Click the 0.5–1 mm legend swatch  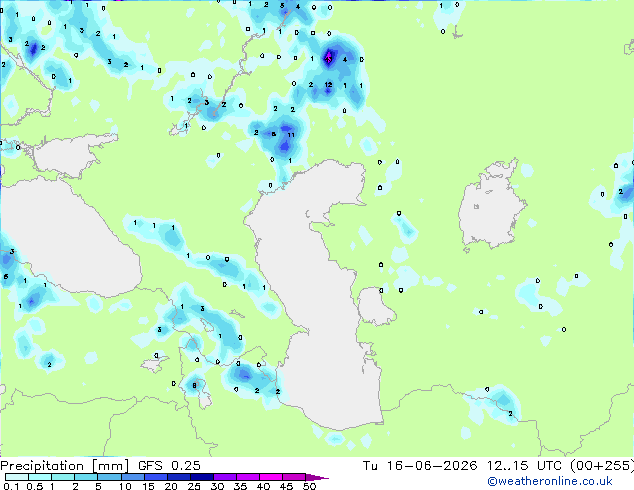click(x=40, y=477)
